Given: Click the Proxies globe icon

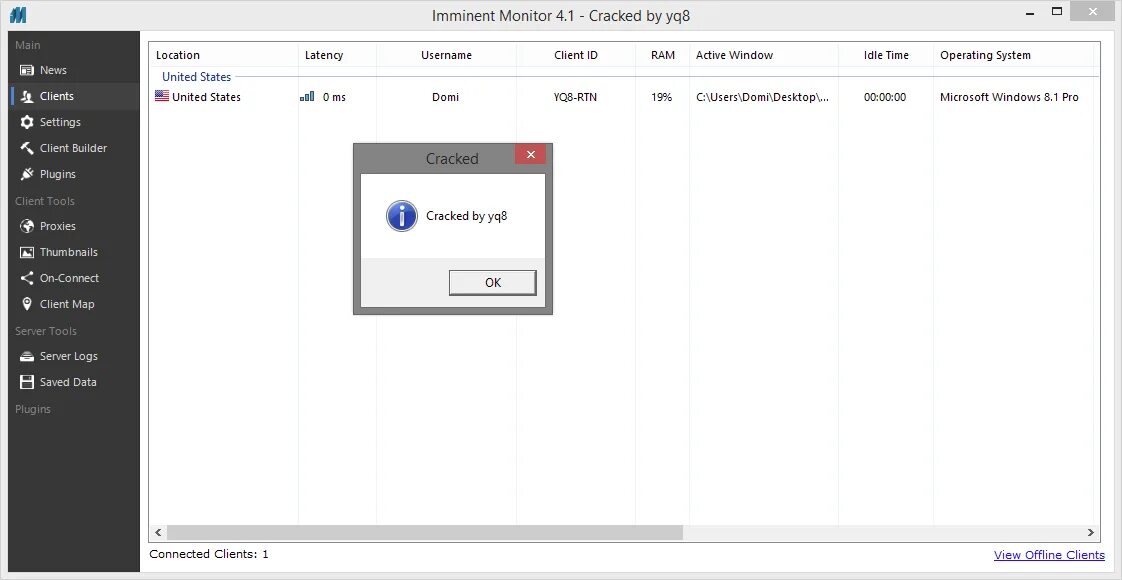Looking at the screenshot, I should [x=27, y=226].
